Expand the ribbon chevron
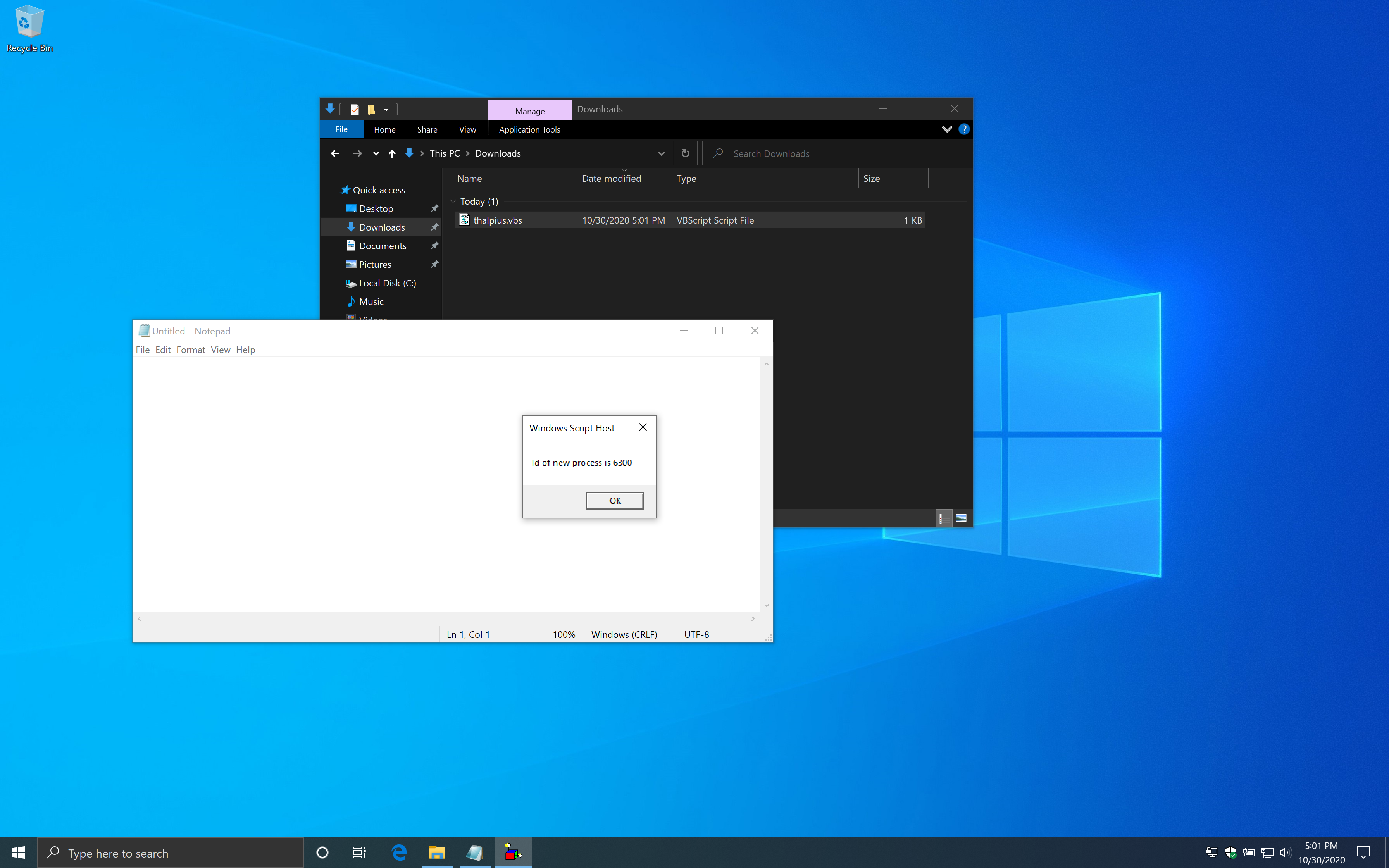Image resolution: width=1389 pixels, height=868 pixels. point(946,129)
